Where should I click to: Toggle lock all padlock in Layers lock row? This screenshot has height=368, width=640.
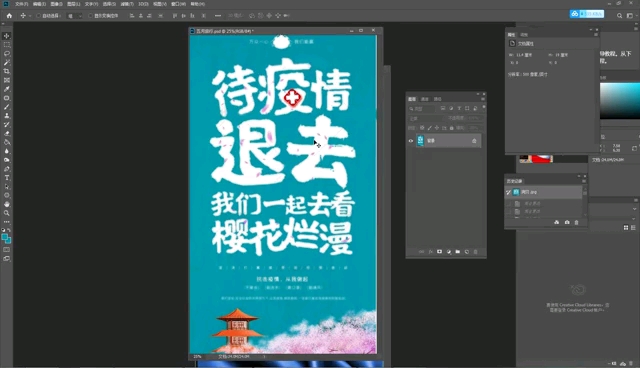point(451,128)
